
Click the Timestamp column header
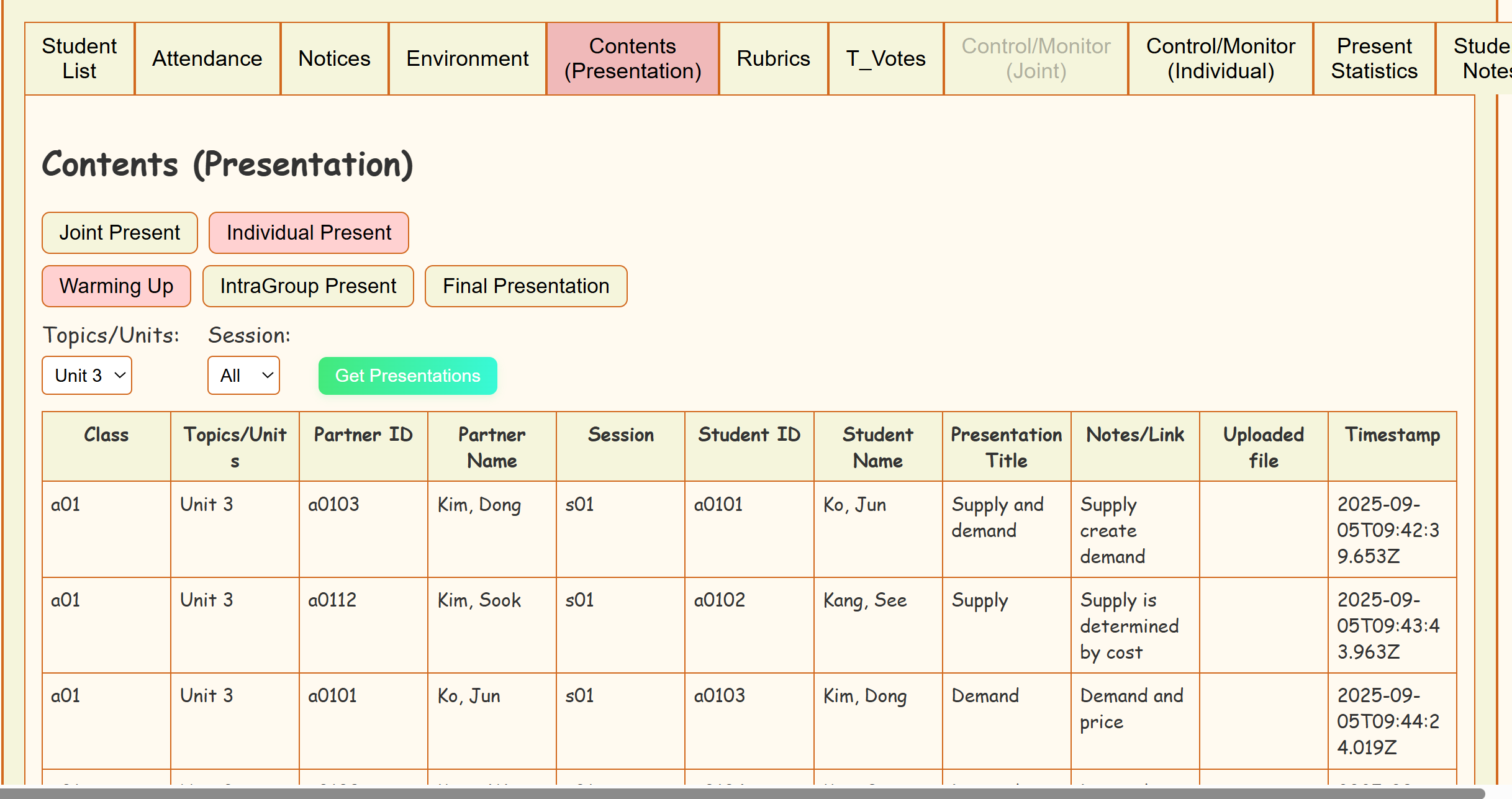1392,435
